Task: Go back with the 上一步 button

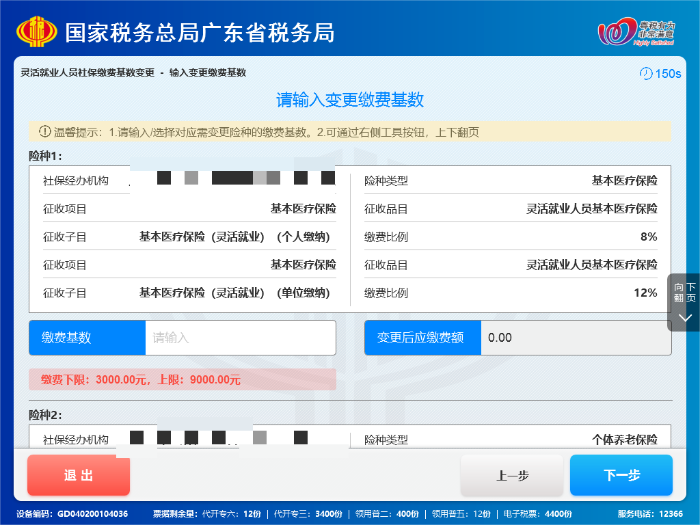Action: click(x=512, y=475)
